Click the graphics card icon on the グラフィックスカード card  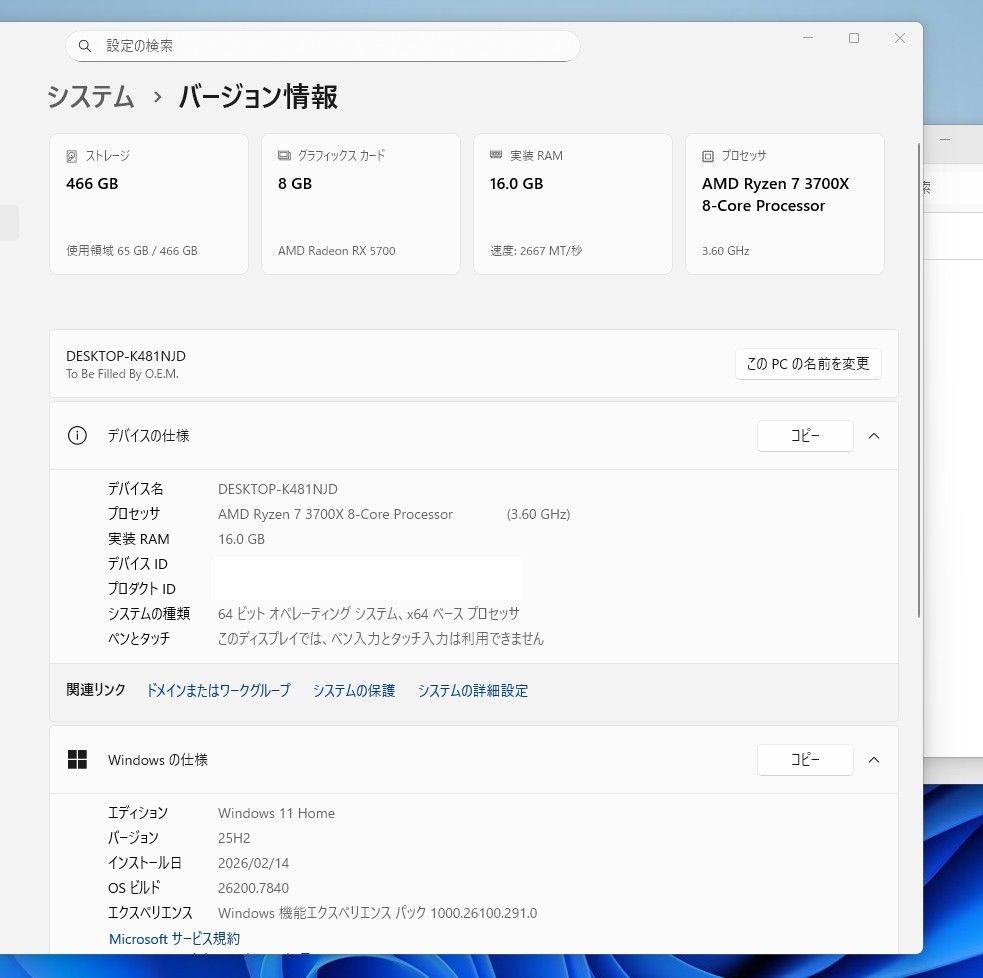tap(284, 155)
